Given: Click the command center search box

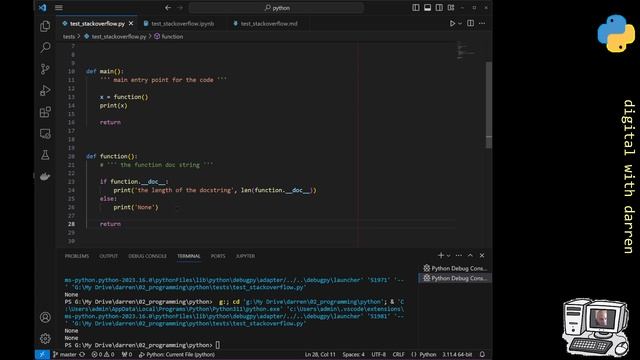Looking at the screenshot, I should (276, 8).
